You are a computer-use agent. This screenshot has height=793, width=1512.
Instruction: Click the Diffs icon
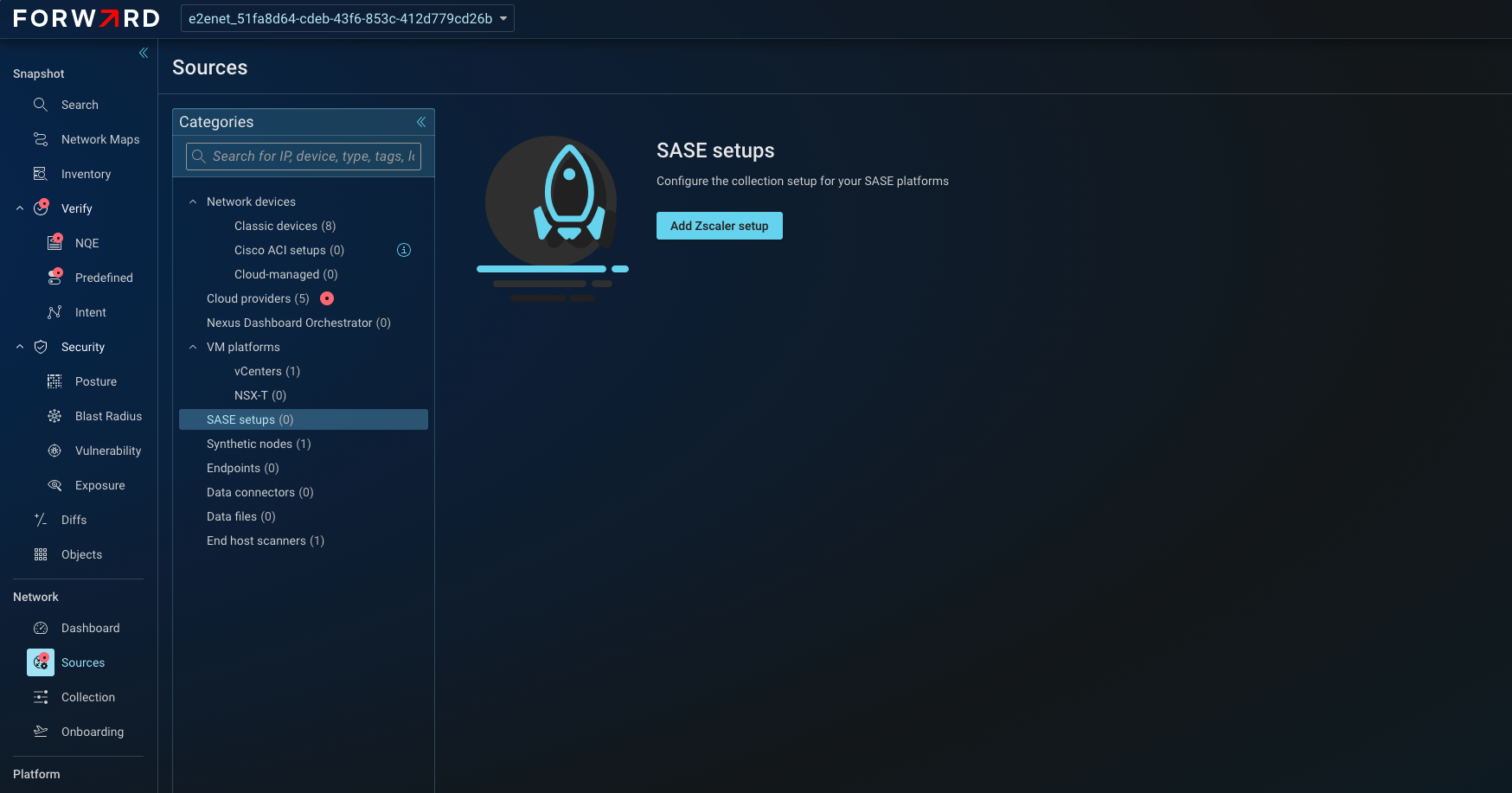pyautogui.click(x=41, y=520)
